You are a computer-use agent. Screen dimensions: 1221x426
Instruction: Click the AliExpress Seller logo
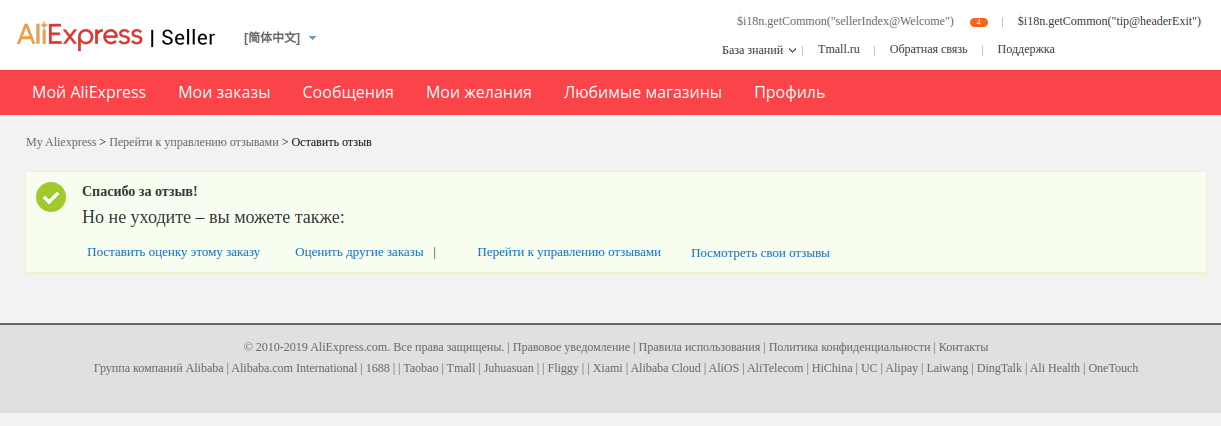116,37
